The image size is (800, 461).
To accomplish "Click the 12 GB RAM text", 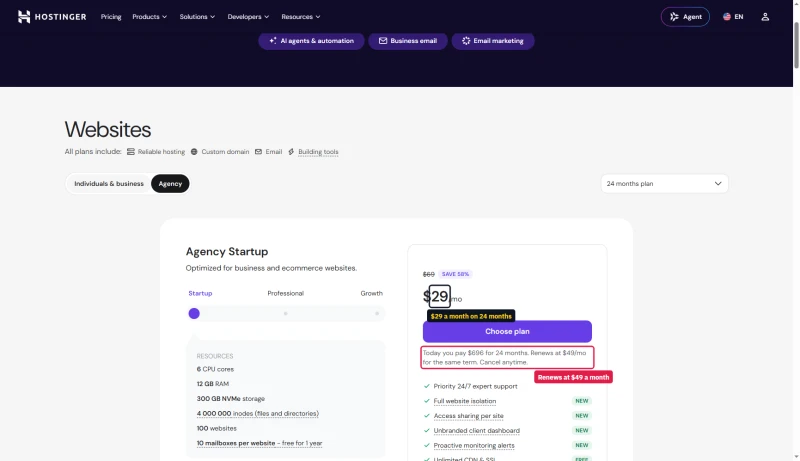I will point(213,384).
